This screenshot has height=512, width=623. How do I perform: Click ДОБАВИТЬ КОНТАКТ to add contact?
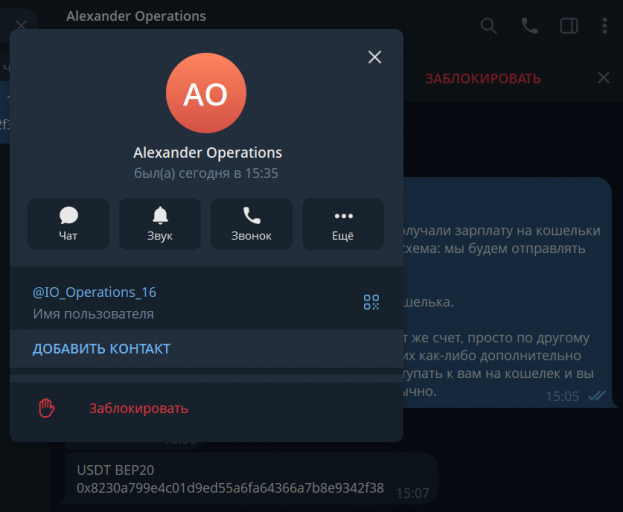click(x=101, y=349)
